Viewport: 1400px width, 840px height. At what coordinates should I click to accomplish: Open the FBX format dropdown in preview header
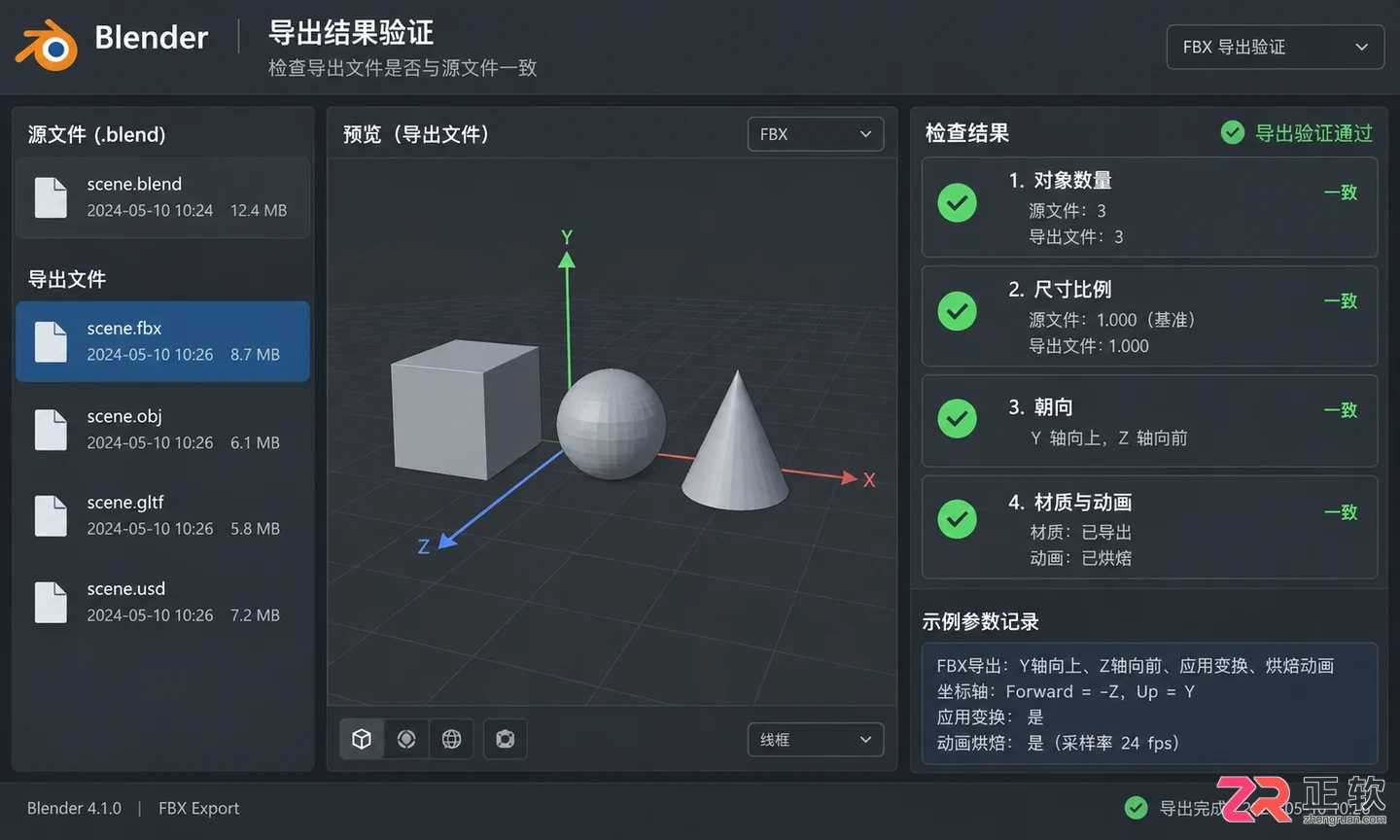click(816, 134)
